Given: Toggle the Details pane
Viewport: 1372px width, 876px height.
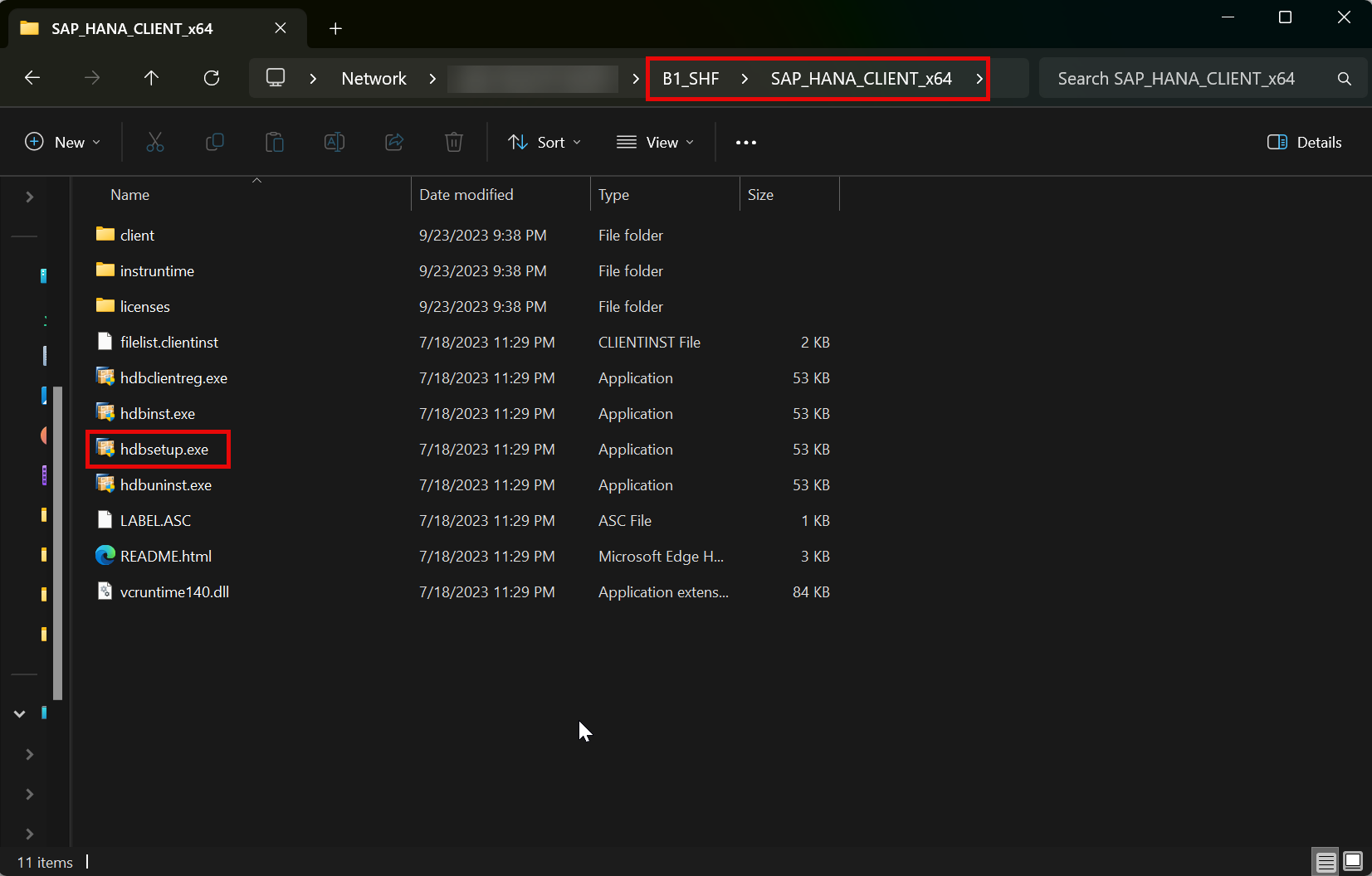Looking at the screenshot, I should [1305, 143].
